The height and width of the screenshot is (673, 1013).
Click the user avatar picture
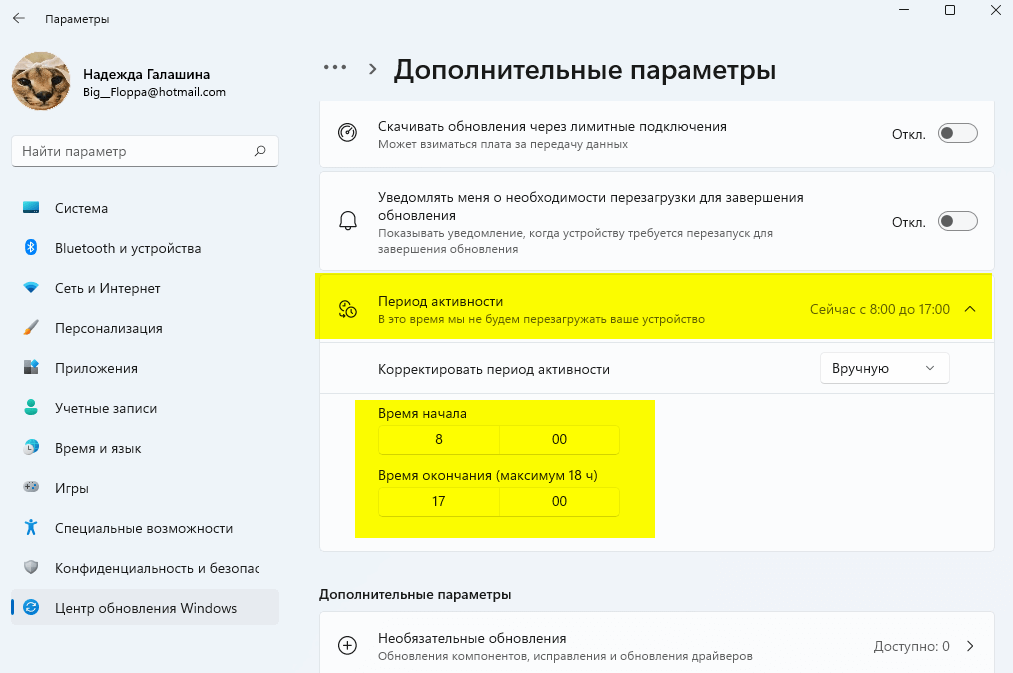(x=41, y=81)
